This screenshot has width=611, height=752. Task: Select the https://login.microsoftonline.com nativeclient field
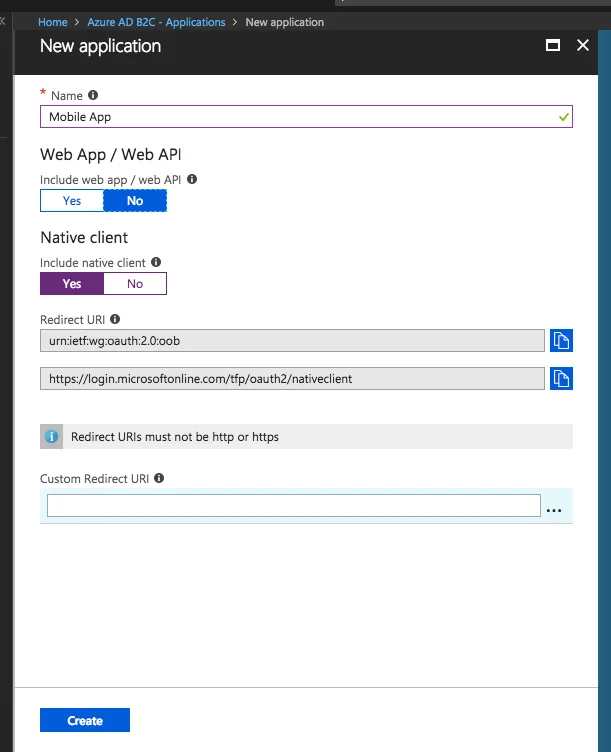[x=292, y=378]
